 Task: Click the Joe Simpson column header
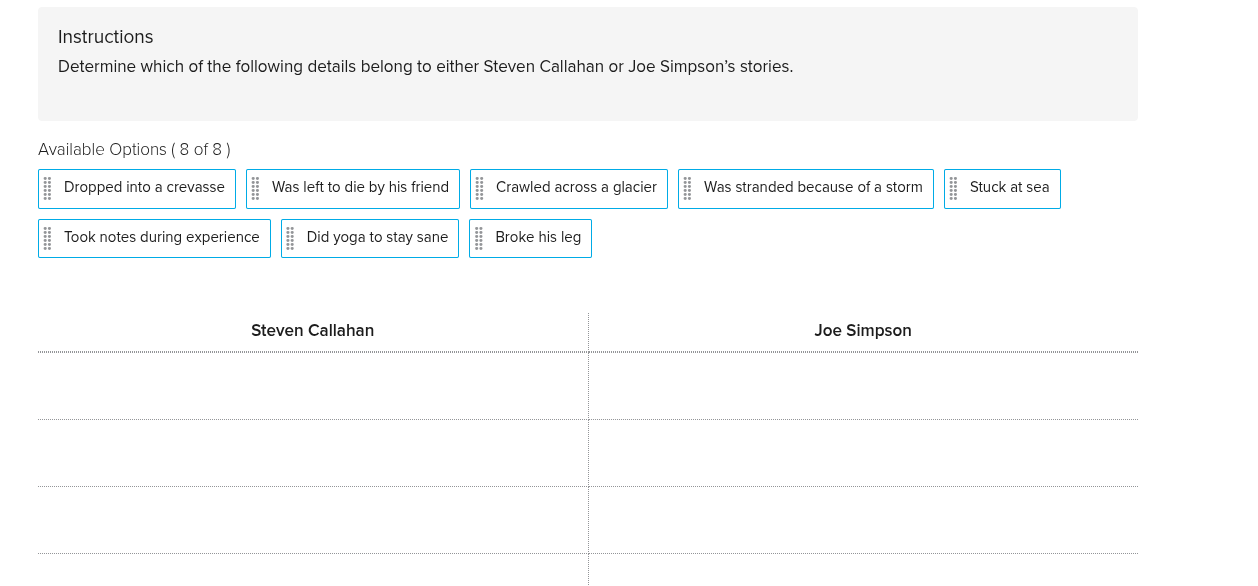(863, 330)
